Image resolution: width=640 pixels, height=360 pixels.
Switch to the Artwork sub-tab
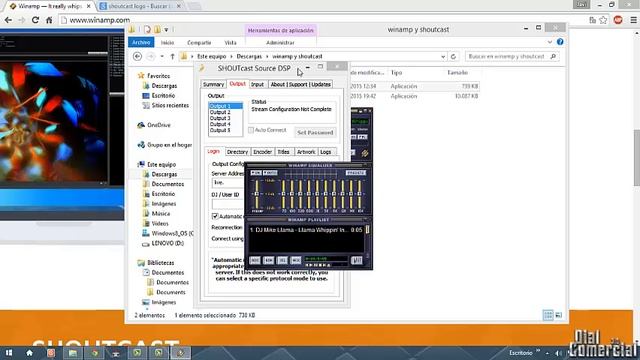(306, 152)
